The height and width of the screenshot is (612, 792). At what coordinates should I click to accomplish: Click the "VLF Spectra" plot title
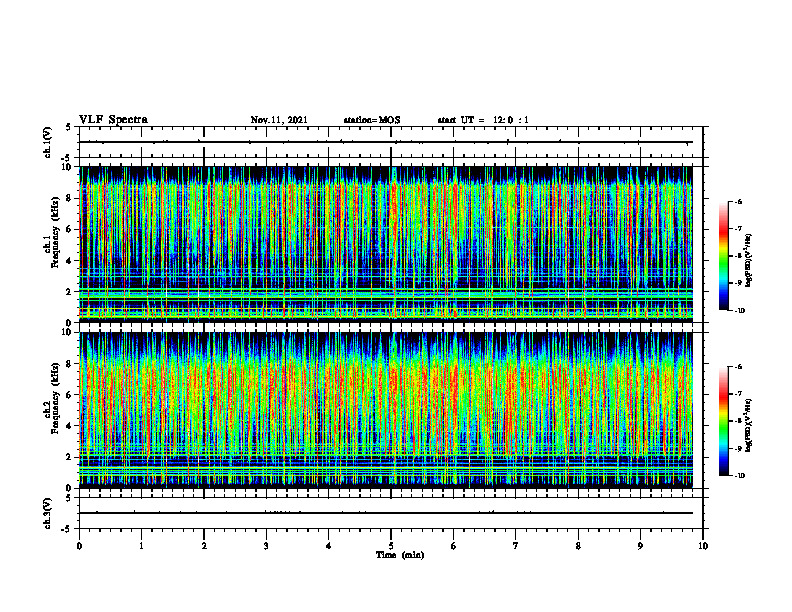(113, 120)
